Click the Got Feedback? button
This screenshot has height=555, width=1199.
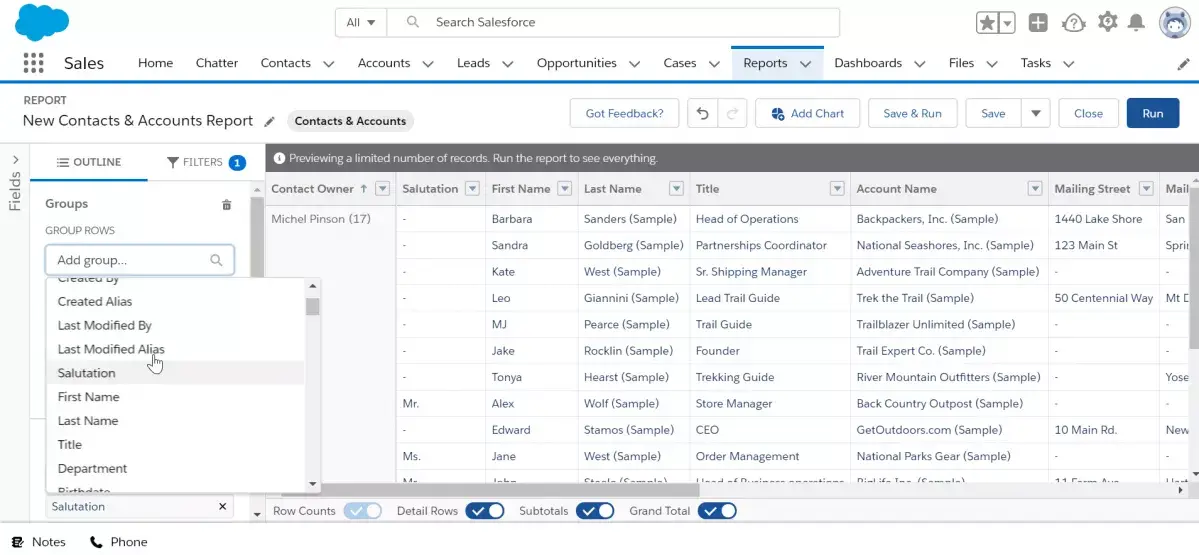tap(624, 113)
